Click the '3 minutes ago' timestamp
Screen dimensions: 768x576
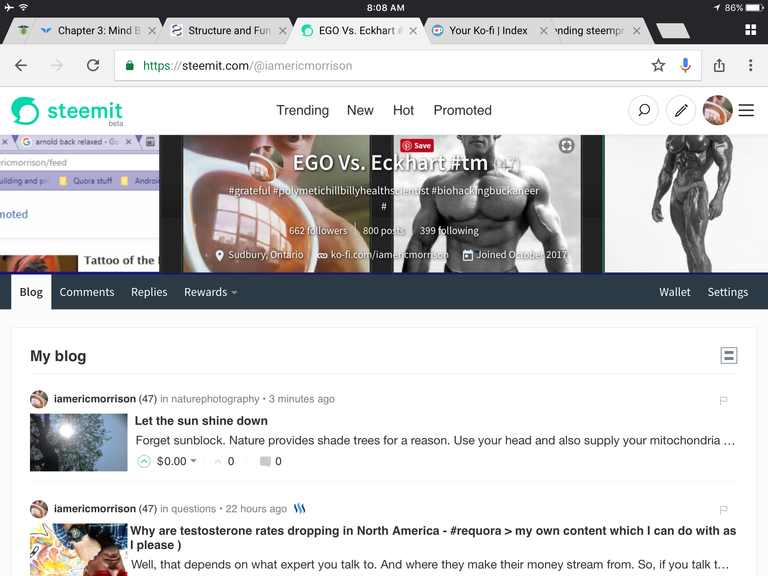pos(302,399)
